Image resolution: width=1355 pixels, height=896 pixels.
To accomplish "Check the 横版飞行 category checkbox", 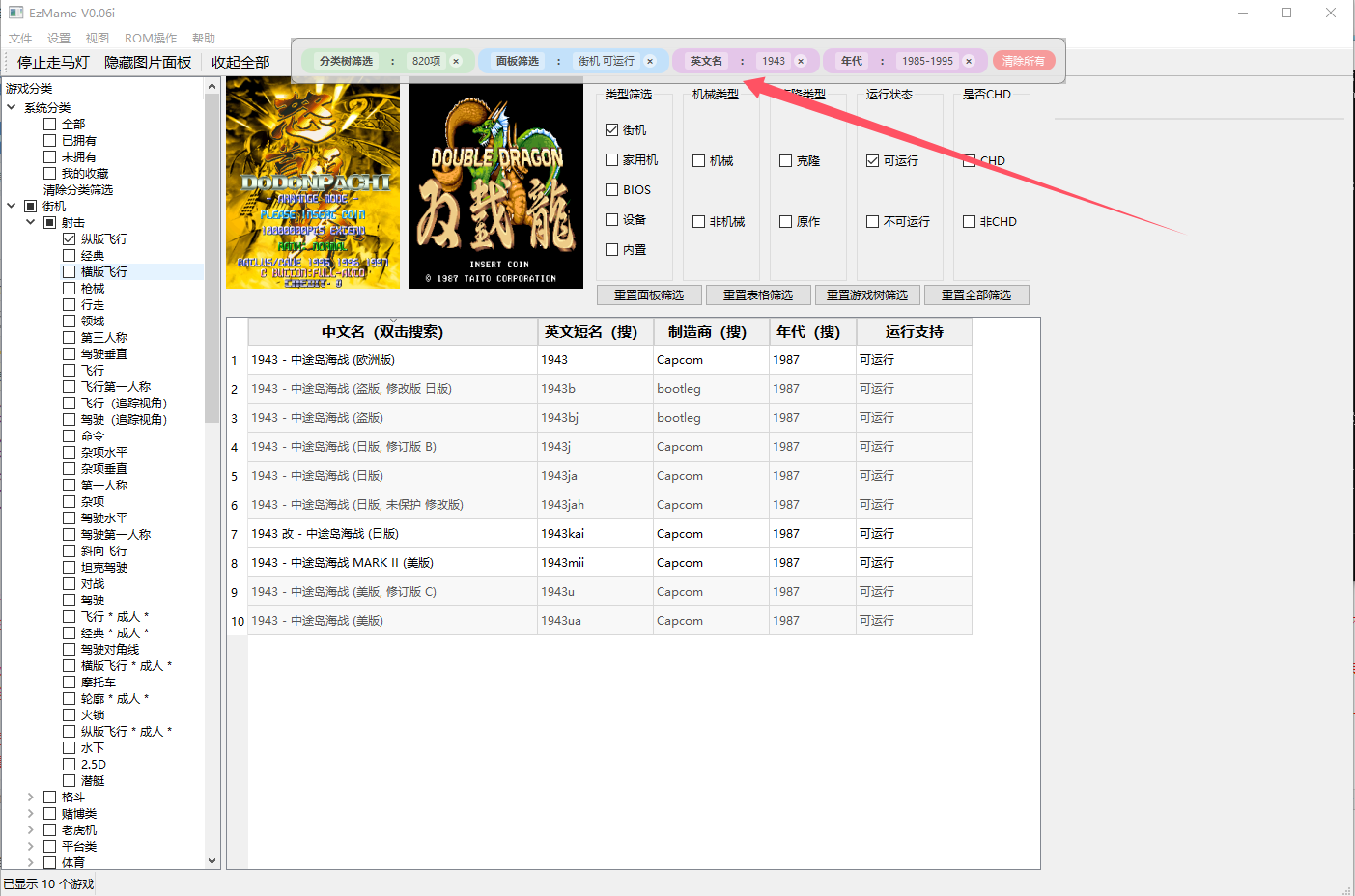I will coord(69,271).
